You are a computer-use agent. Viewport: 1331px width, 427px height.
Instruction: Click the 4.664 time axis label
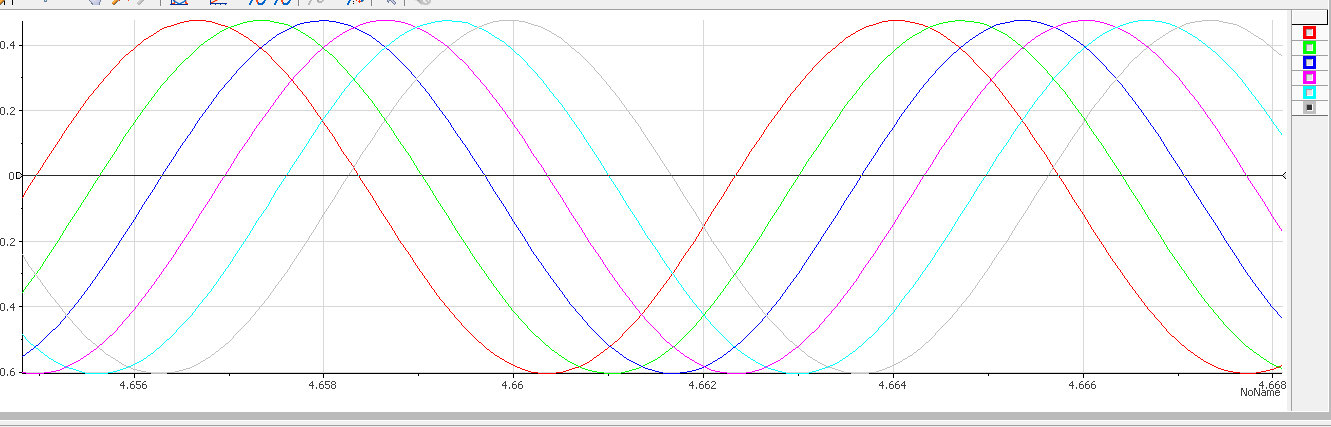[893, 385]
